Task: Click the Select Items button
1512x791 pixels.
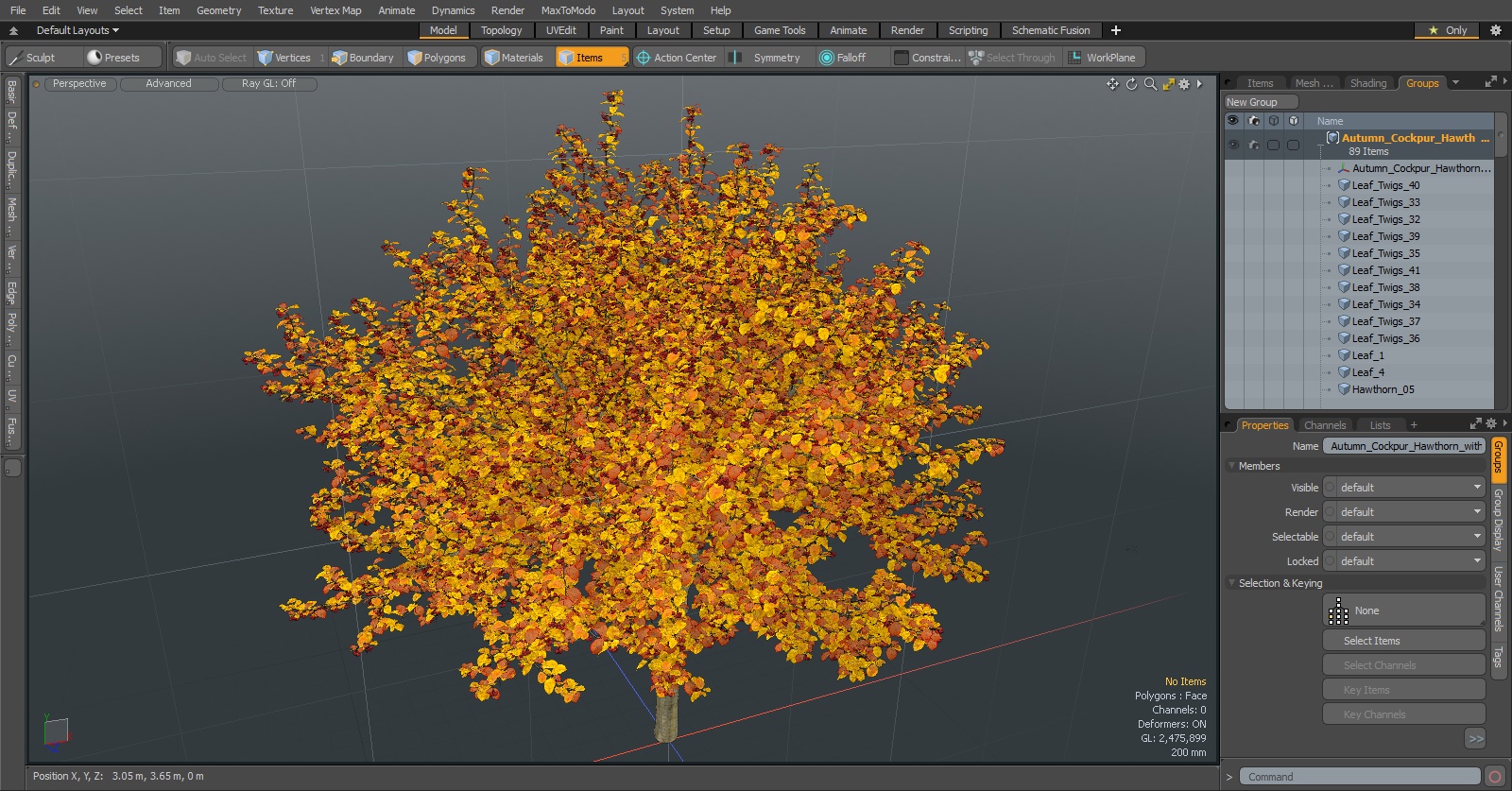Action: [x=1403, y=641]
